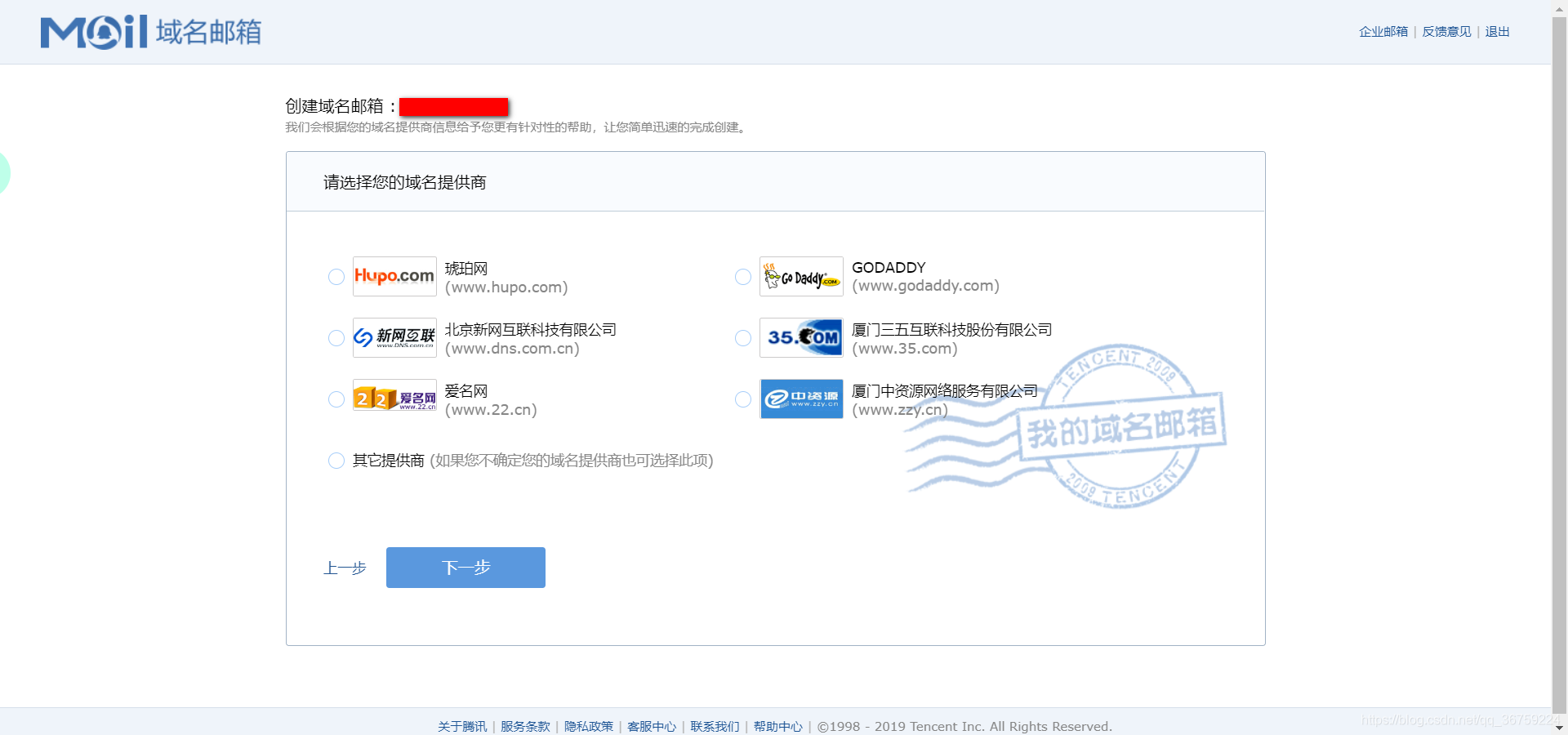
Task: Select the 爱名网 radio button
Action: point(336,399)
